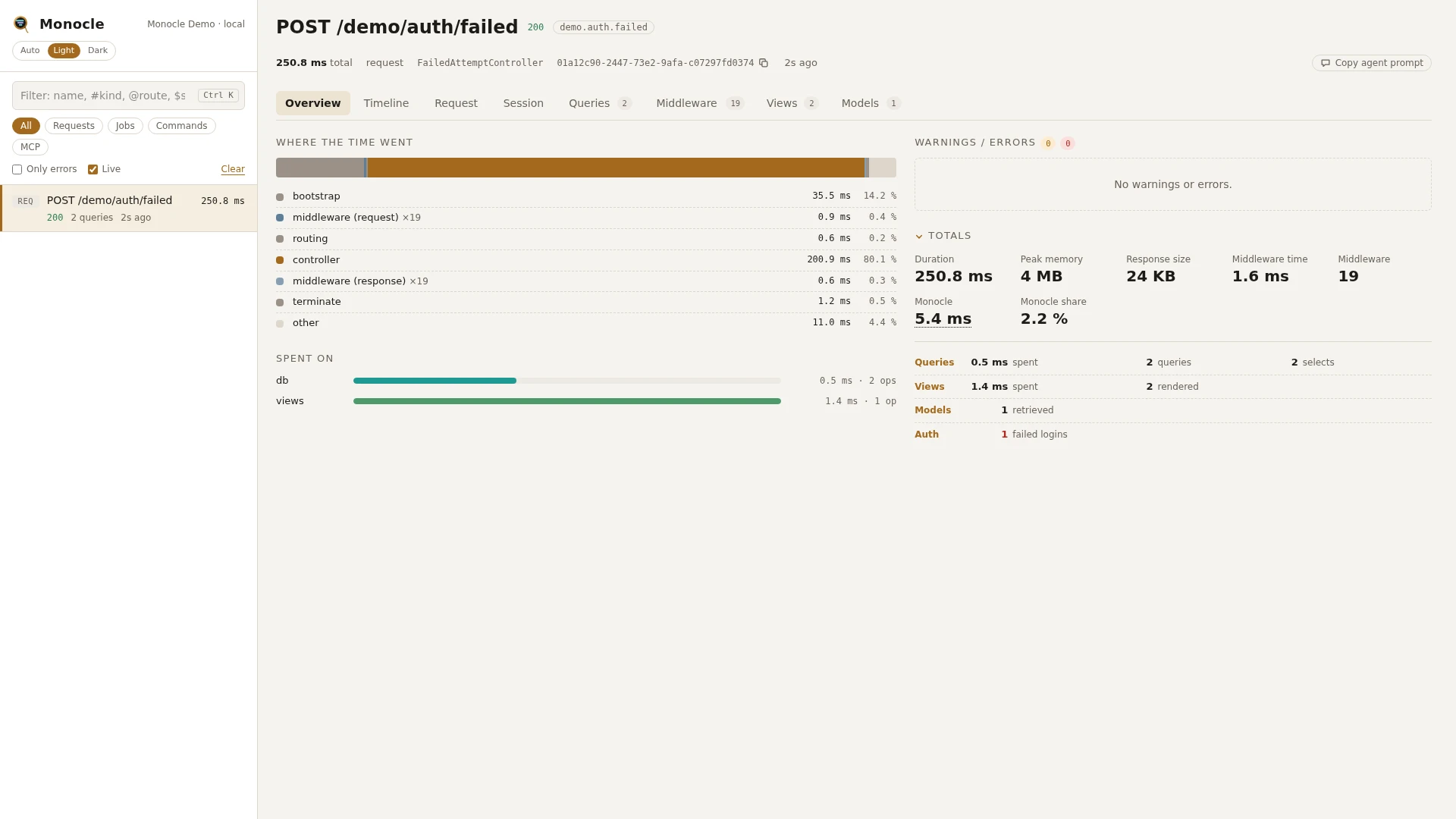Click the controller segment in time bar
This screenshot has width=1456, height=819.
coord(616,168)
